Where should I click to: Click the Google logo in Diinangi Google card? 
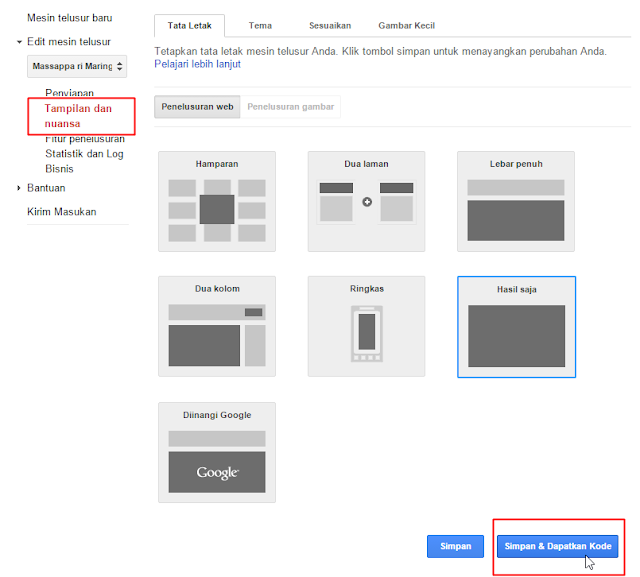(217, 473)
